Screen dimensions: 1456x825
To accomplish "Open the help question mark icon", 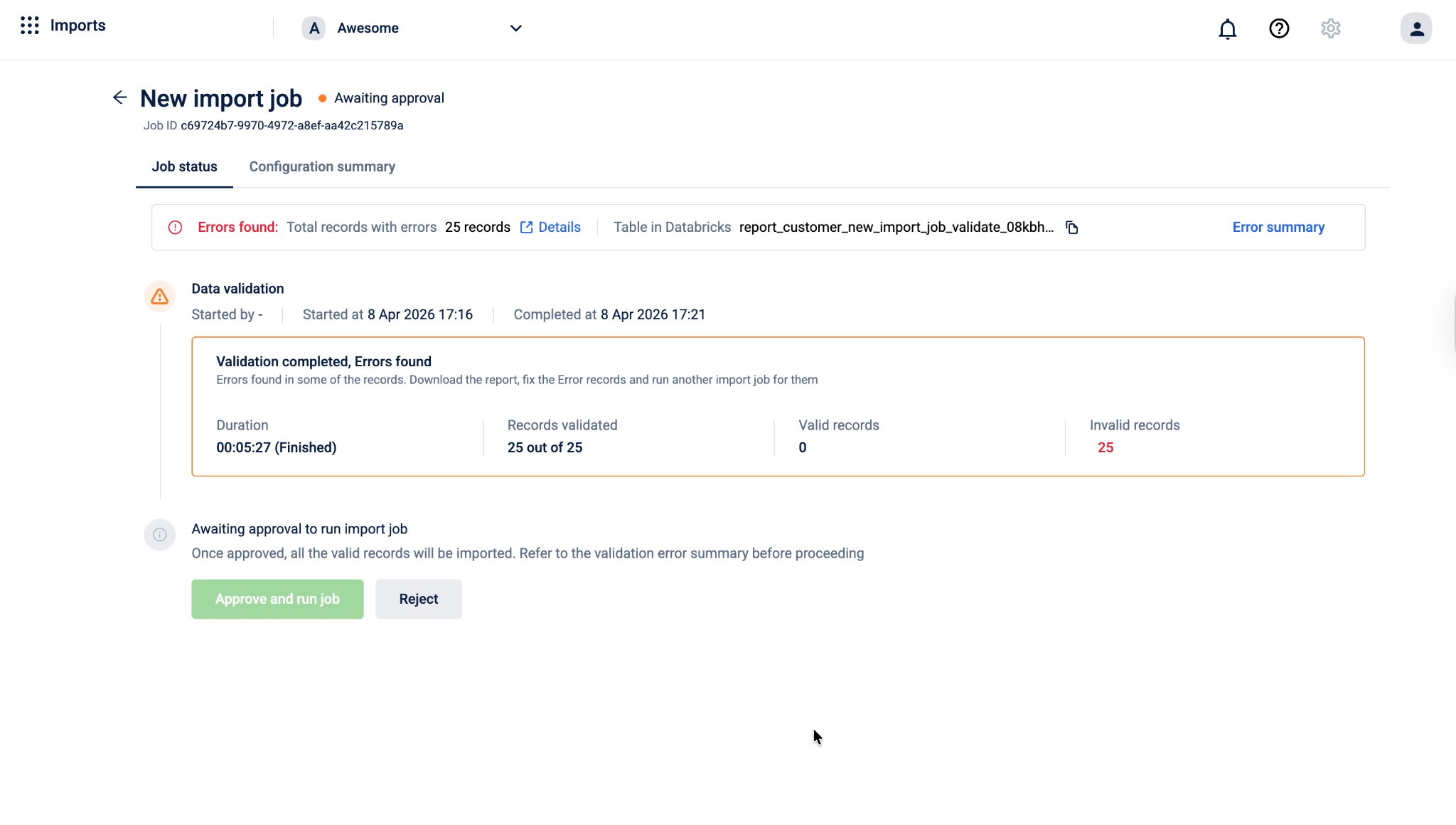I will (1278, 28).
